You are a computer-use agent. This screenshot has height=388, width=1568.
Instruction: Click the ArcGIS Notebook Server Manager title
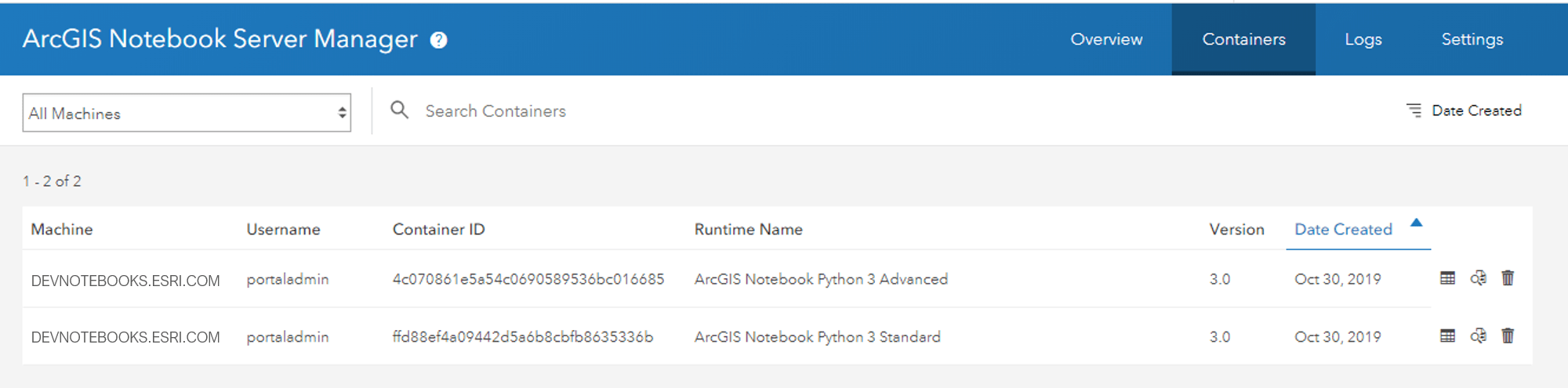click(220, 39)
